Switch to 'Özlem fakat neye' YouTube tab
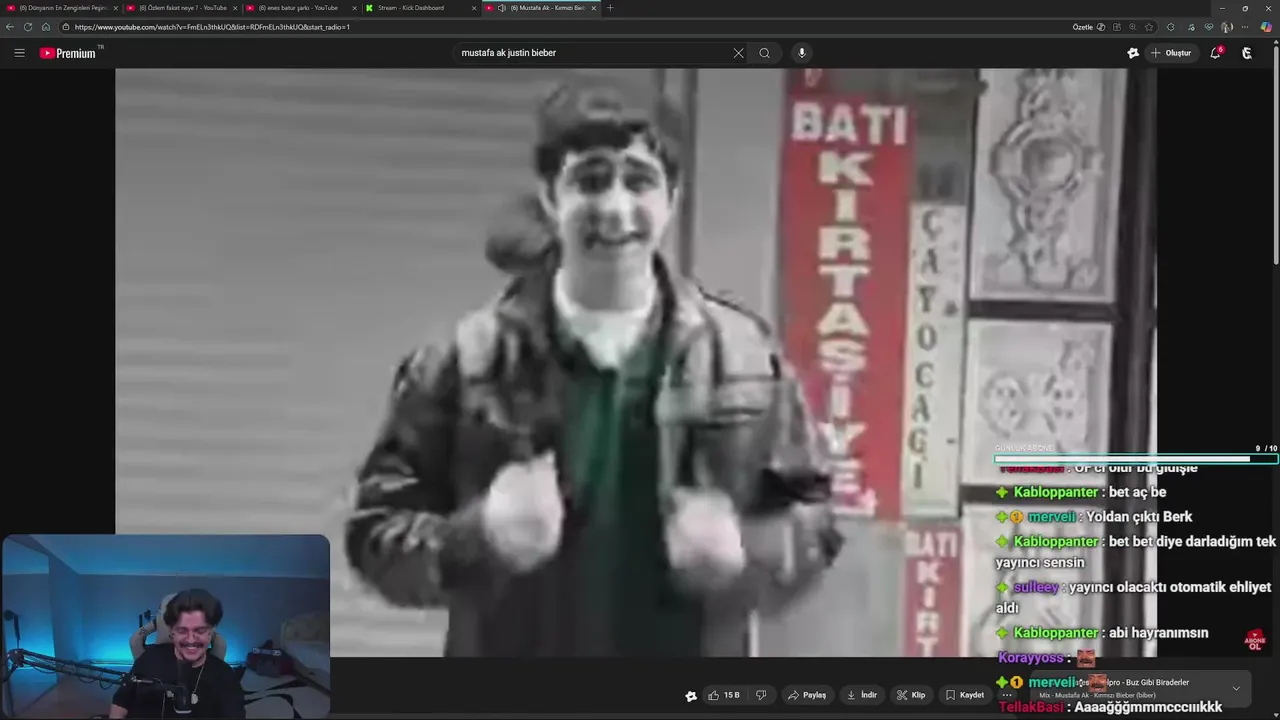Screen dimensions: 1280x720 [180, 8]
